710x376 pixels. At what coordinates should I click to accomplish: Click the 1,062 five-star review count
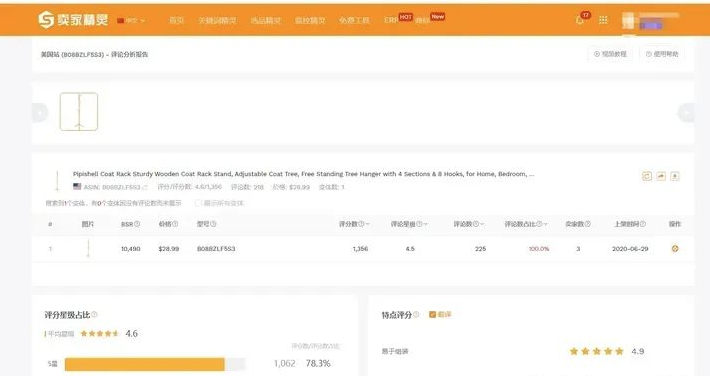coord(284,363)
